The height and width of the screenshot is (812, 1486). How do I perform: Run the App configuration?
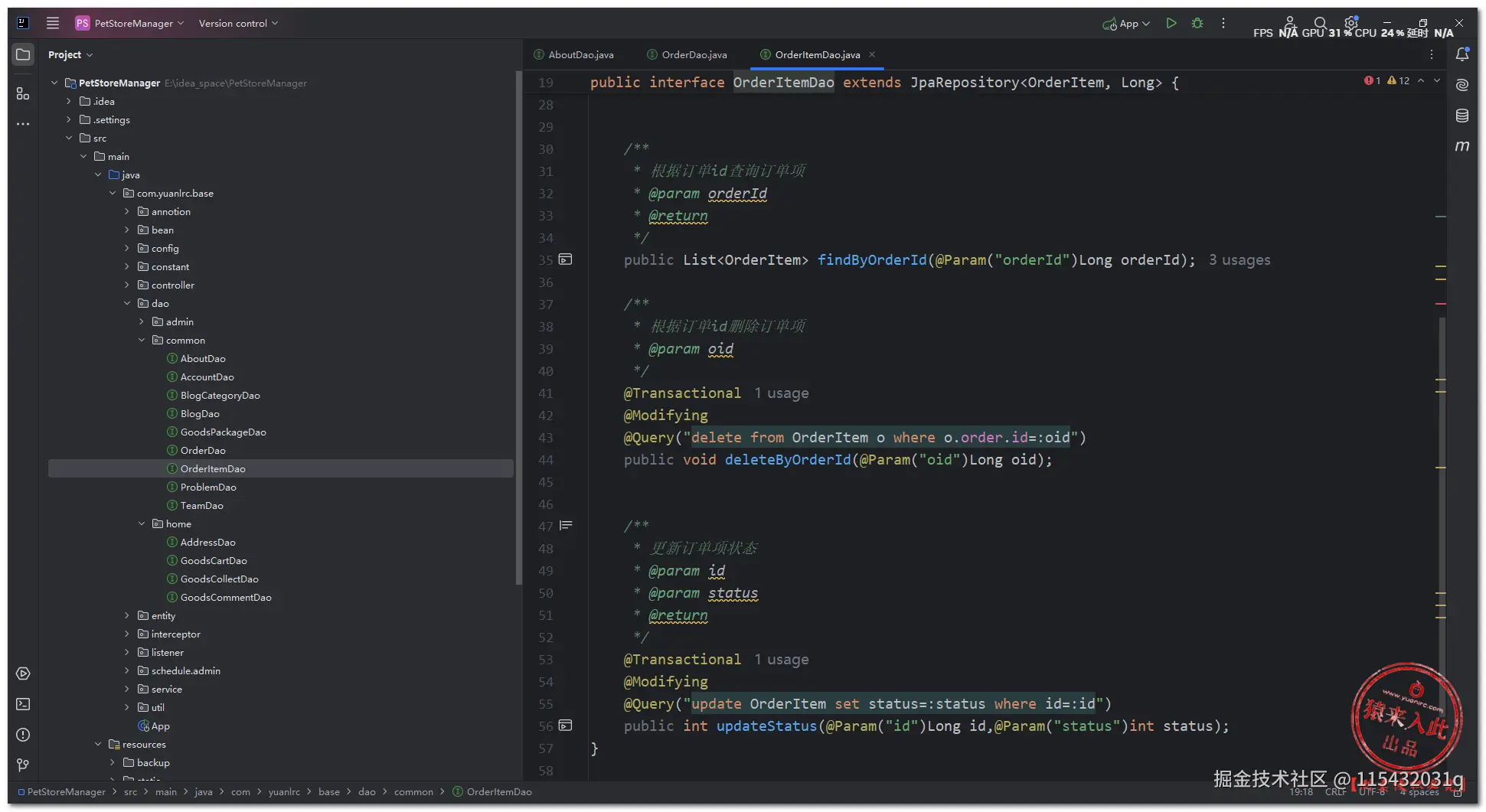[x=1171, y=23]
